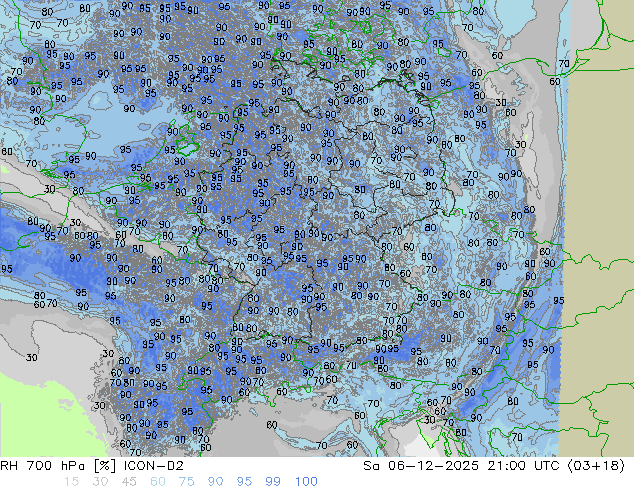Click the legend value 15
The width and height of the screenshot is (634, 490).
pyautogui.click(x=71, y=482)
